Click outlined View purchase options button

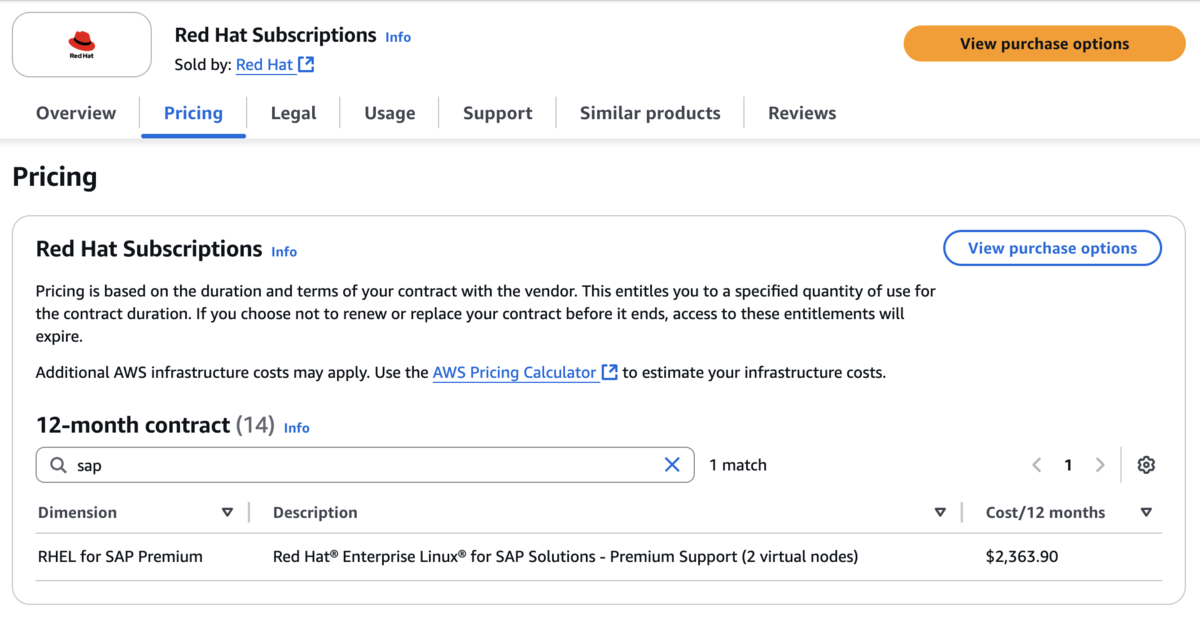coord(1052,248)
